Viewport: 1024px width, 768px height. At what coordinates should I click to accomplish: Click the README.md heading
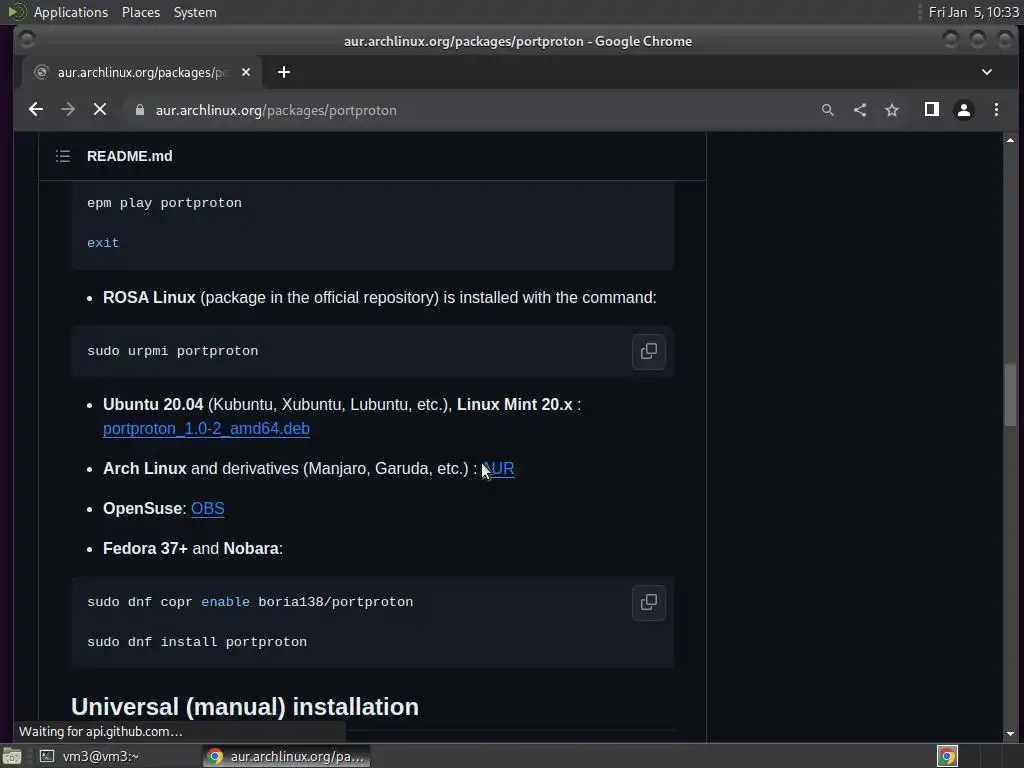129,156
